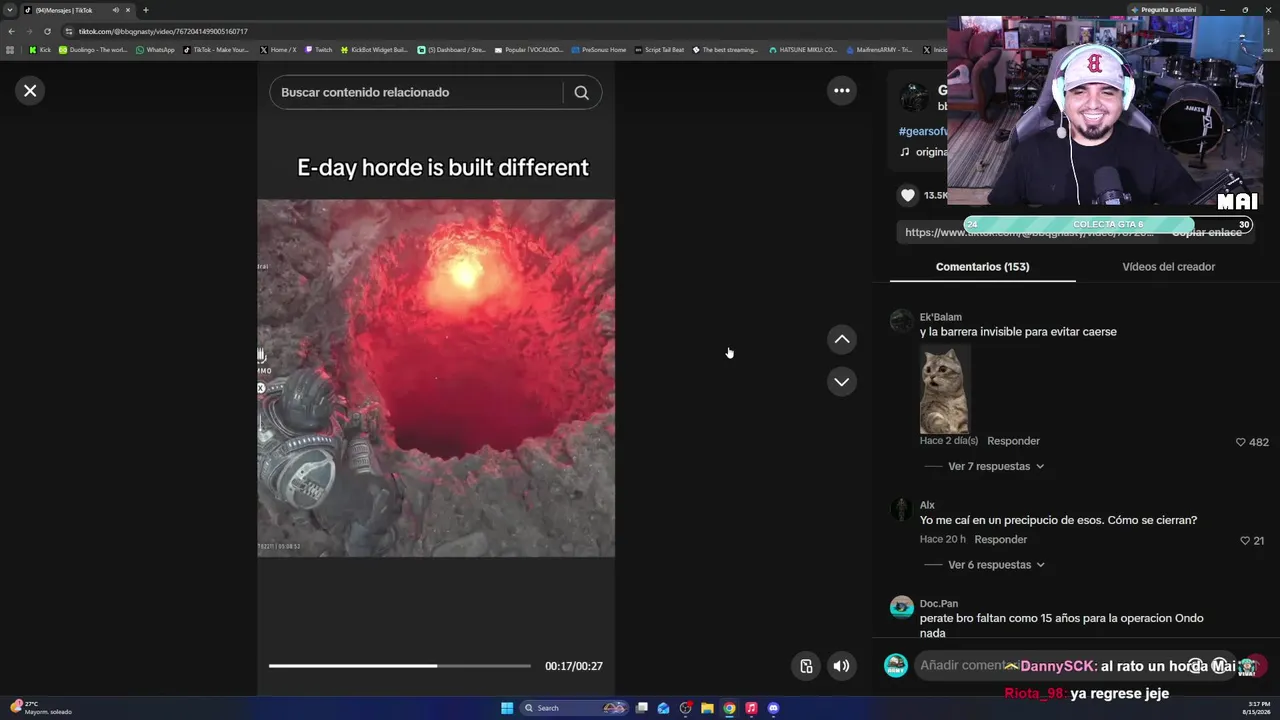This screenshot has width=1280, height=720.
Task: Open Apple Music from the taskbar
Action: [x=751, y=708]
